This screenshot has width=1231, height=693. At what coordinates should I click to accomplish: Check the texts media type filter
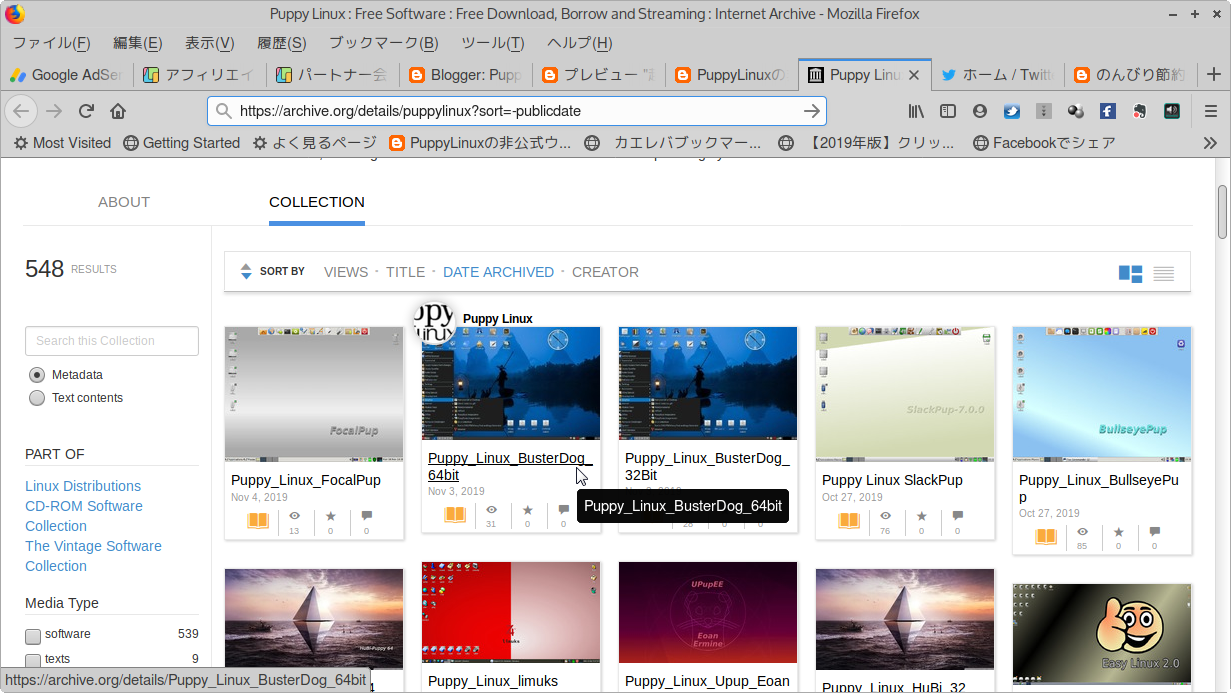pyautogui.click(x=33, y=660)
